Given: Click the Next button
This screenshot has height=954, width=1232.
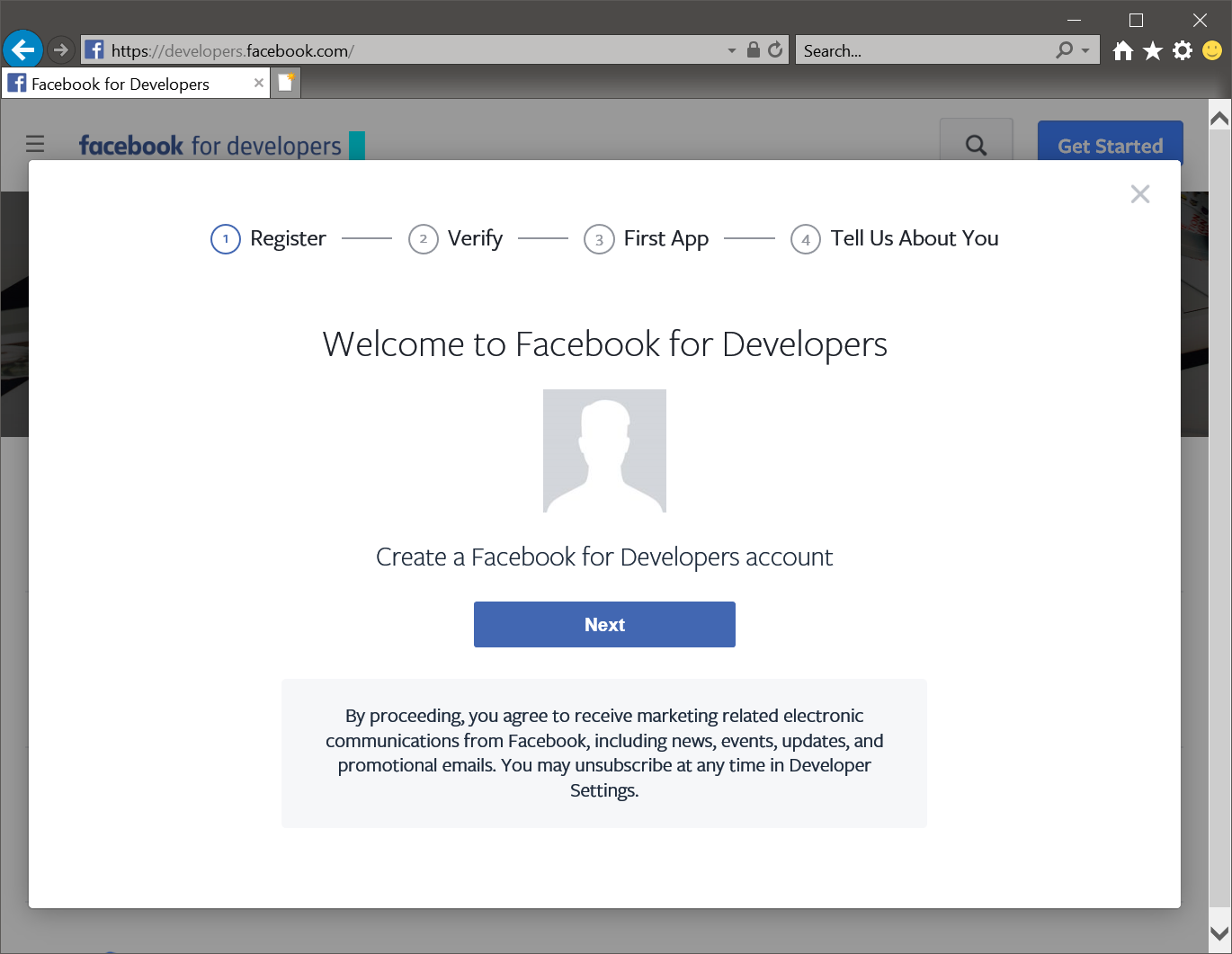Looking at the screenshot, I should point(604,624).
